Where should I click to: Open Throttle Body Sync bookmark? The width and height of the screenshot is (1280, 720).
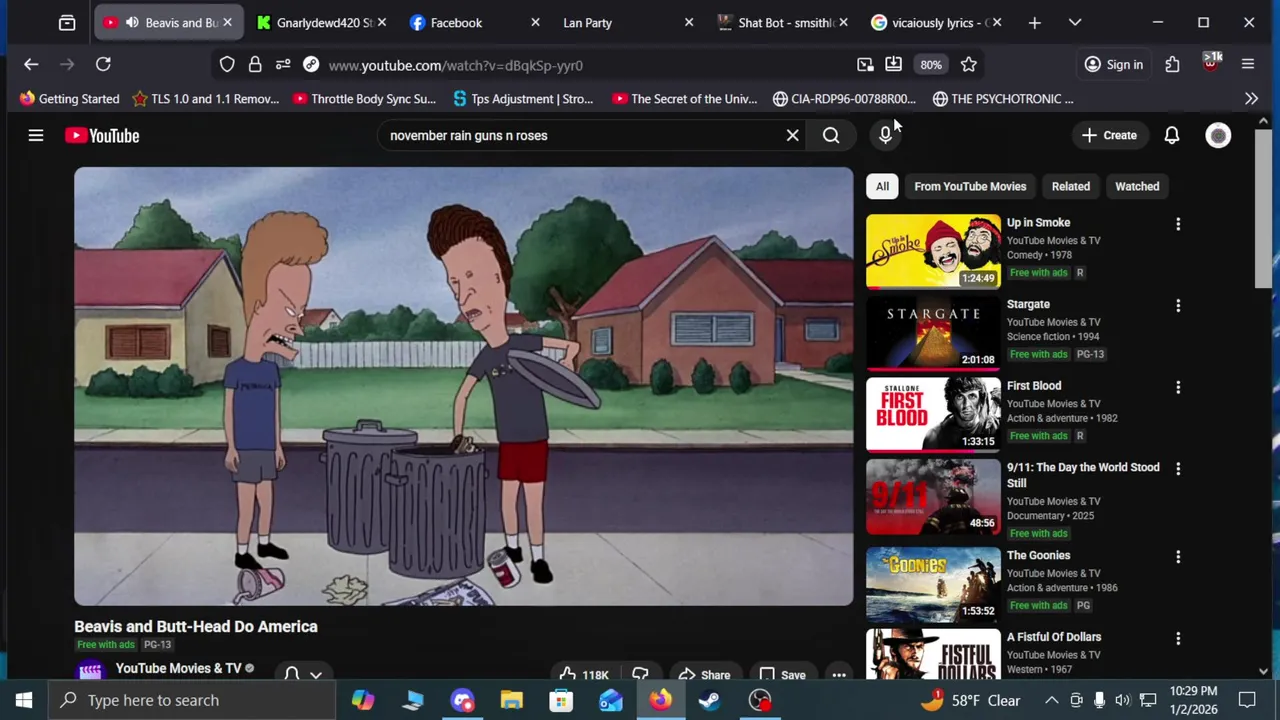tap(364, 98)
